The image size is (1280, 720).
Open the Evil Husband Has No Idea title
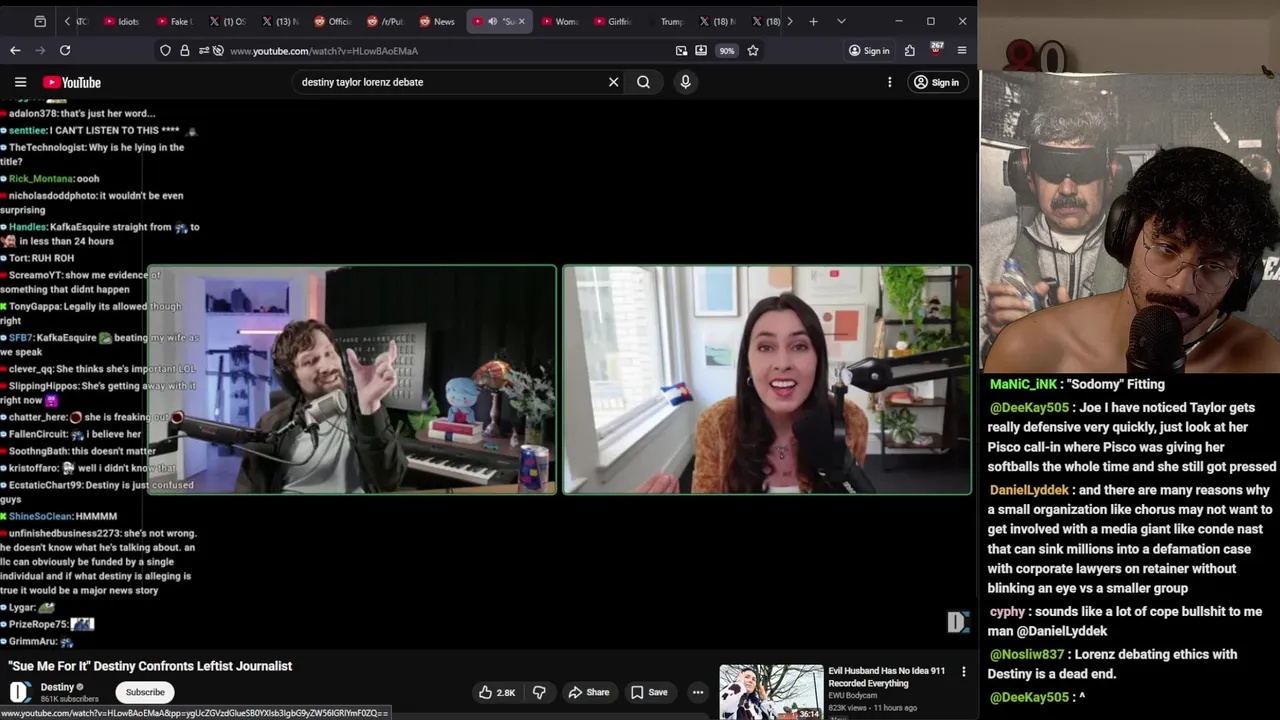[x=886, y=677]
